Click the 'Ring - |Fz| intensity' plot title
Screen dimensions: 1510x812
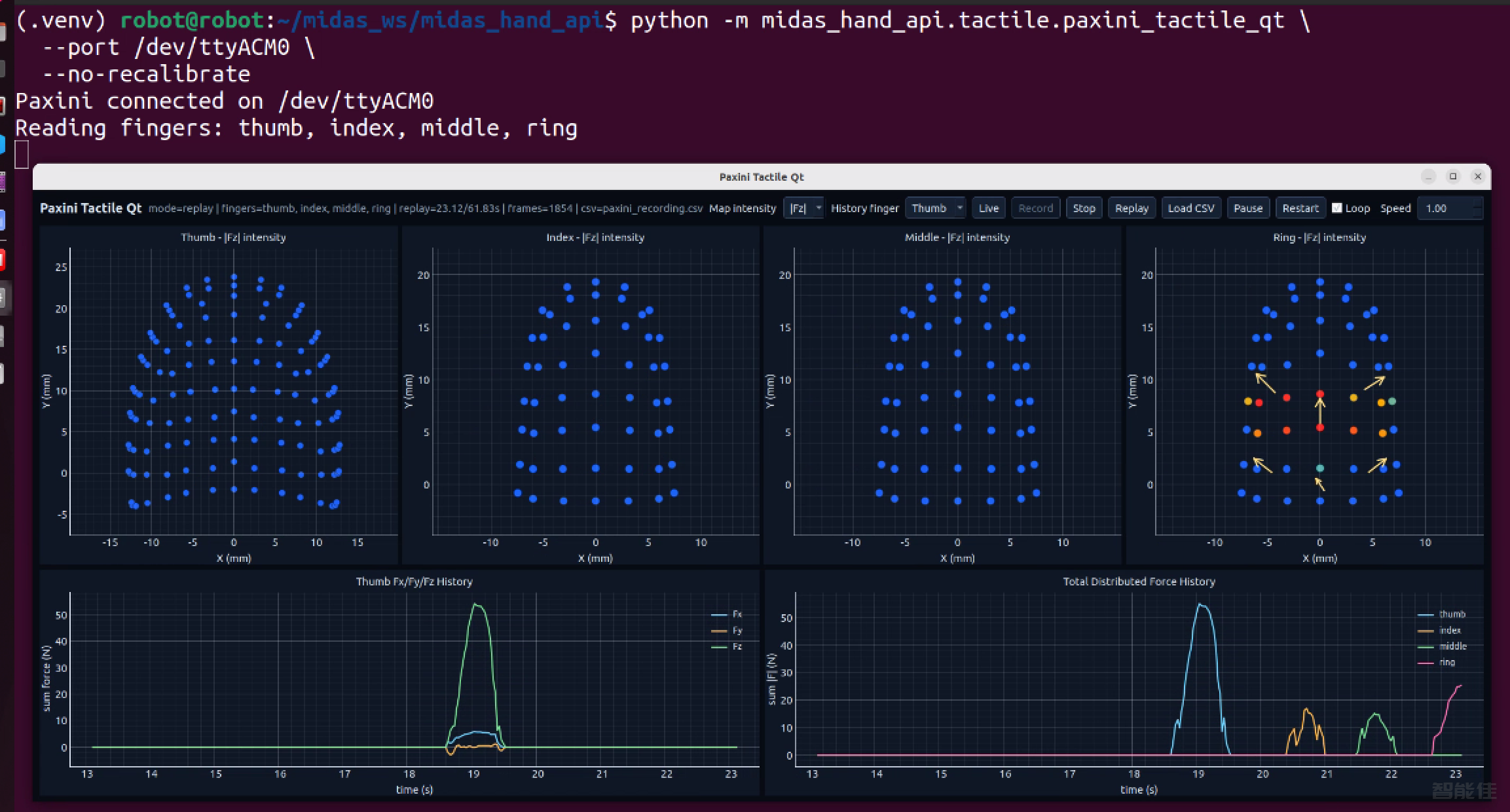[x=1319, y=237]
